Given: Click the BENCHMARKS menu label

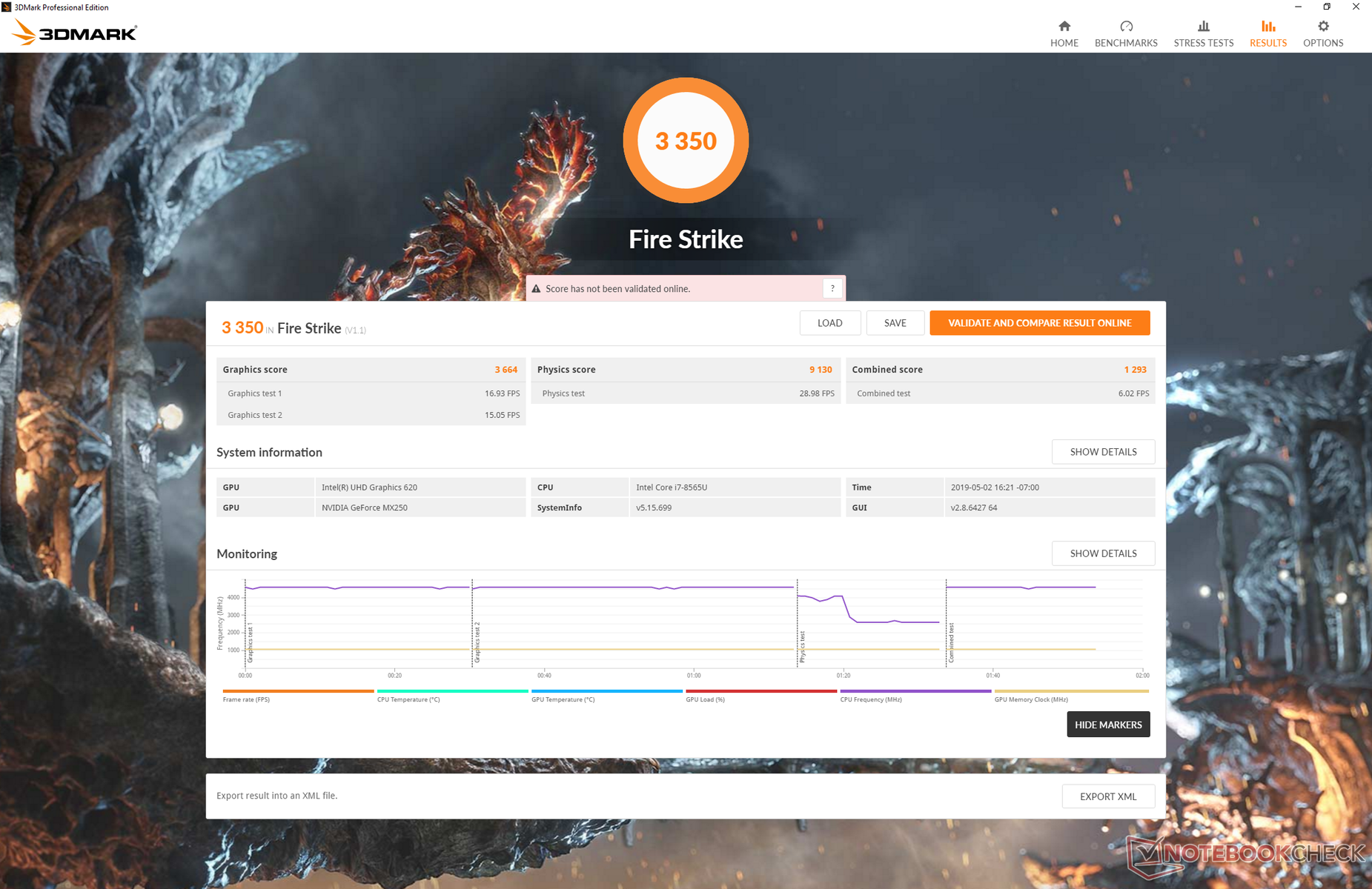Looking at the screenshot, I should coord(1126,43).
